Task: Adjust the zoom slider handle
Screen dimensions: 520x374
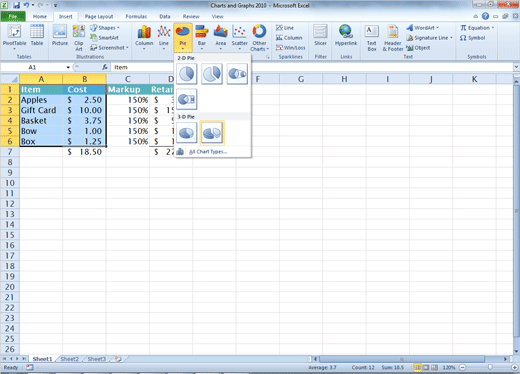Action: pyautogui.click(x=490, y=367)
